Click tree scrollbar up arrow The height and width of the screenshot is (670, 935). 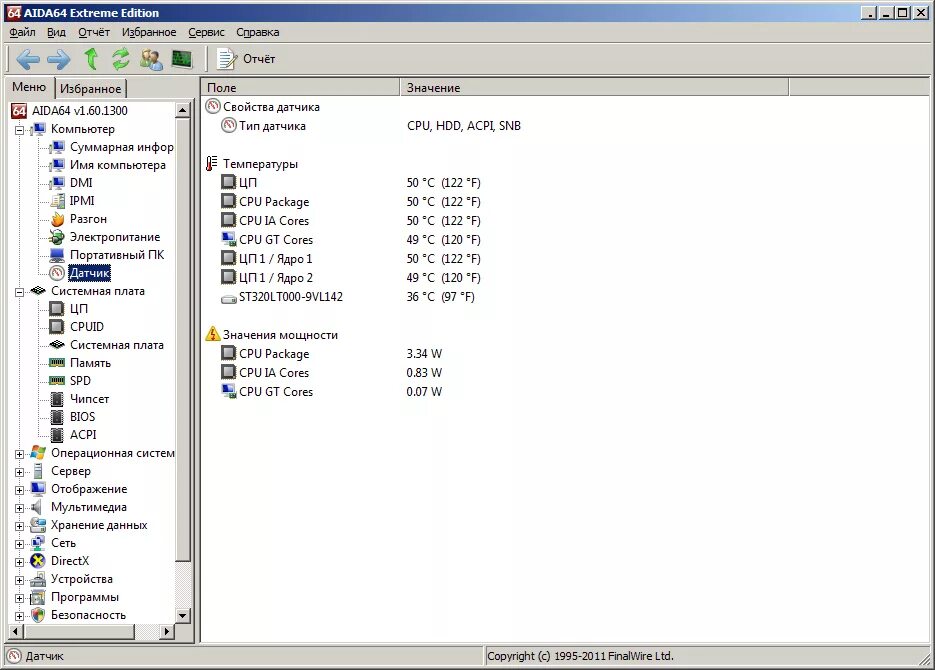click(x=182, y=110)
